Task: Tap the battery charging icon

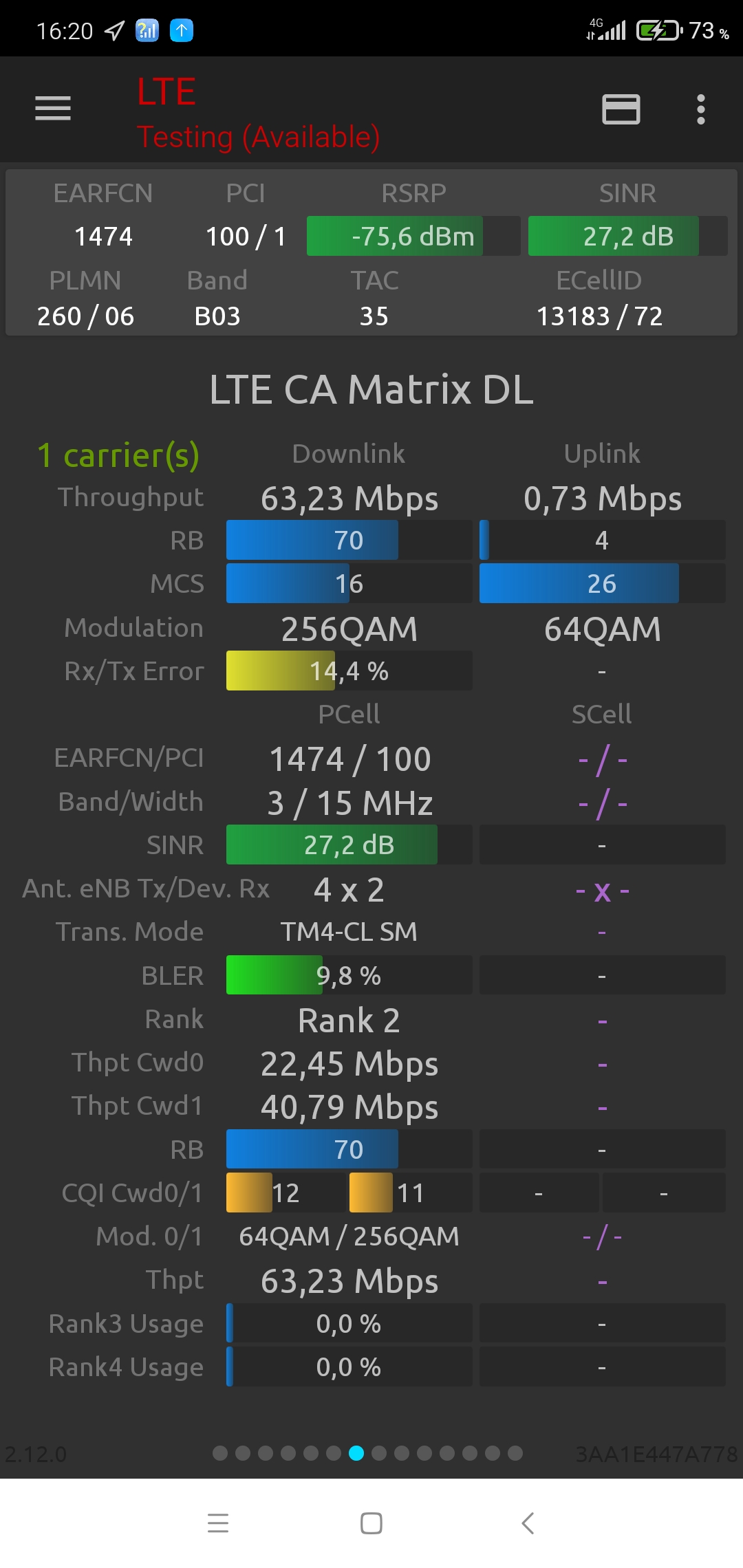Action: (658, 30)
